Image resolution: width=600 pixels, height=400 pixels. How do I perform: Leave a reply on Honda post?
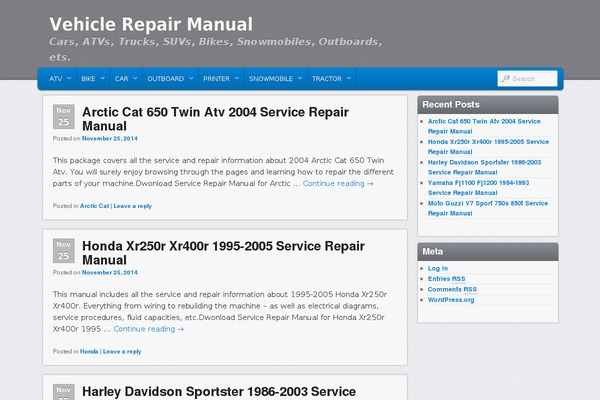(x=122, y=351)
